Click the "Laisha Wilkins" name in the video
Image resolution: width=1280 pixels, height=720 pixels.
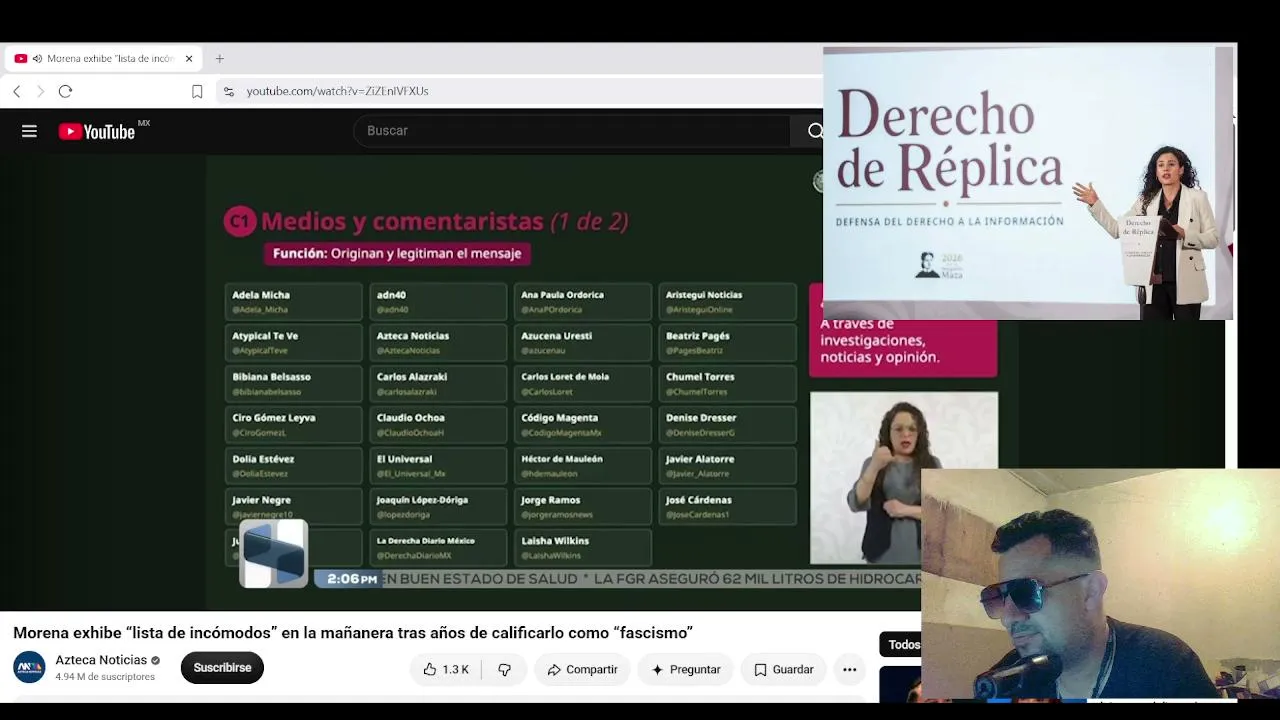pyautogui.click(x=555, y=541)
